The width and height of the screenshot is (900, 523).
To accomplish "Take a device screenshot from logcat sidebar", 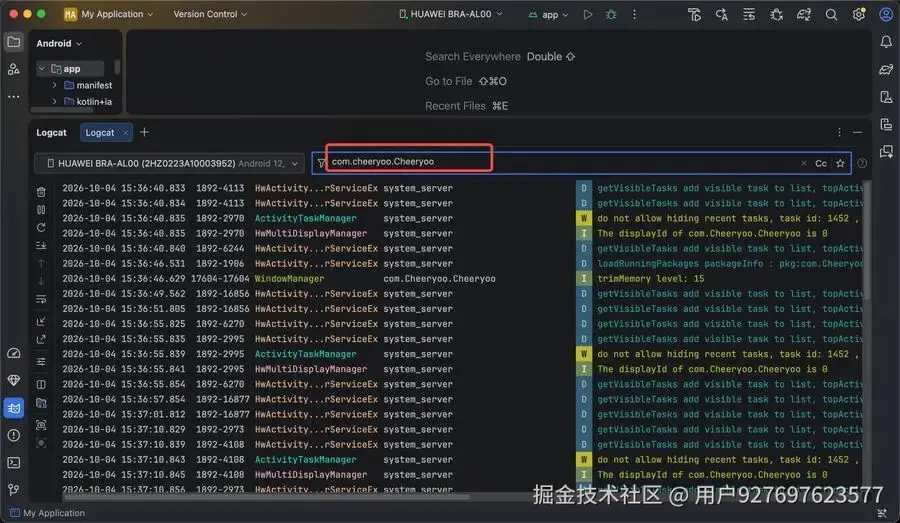I will click(41, 425).
